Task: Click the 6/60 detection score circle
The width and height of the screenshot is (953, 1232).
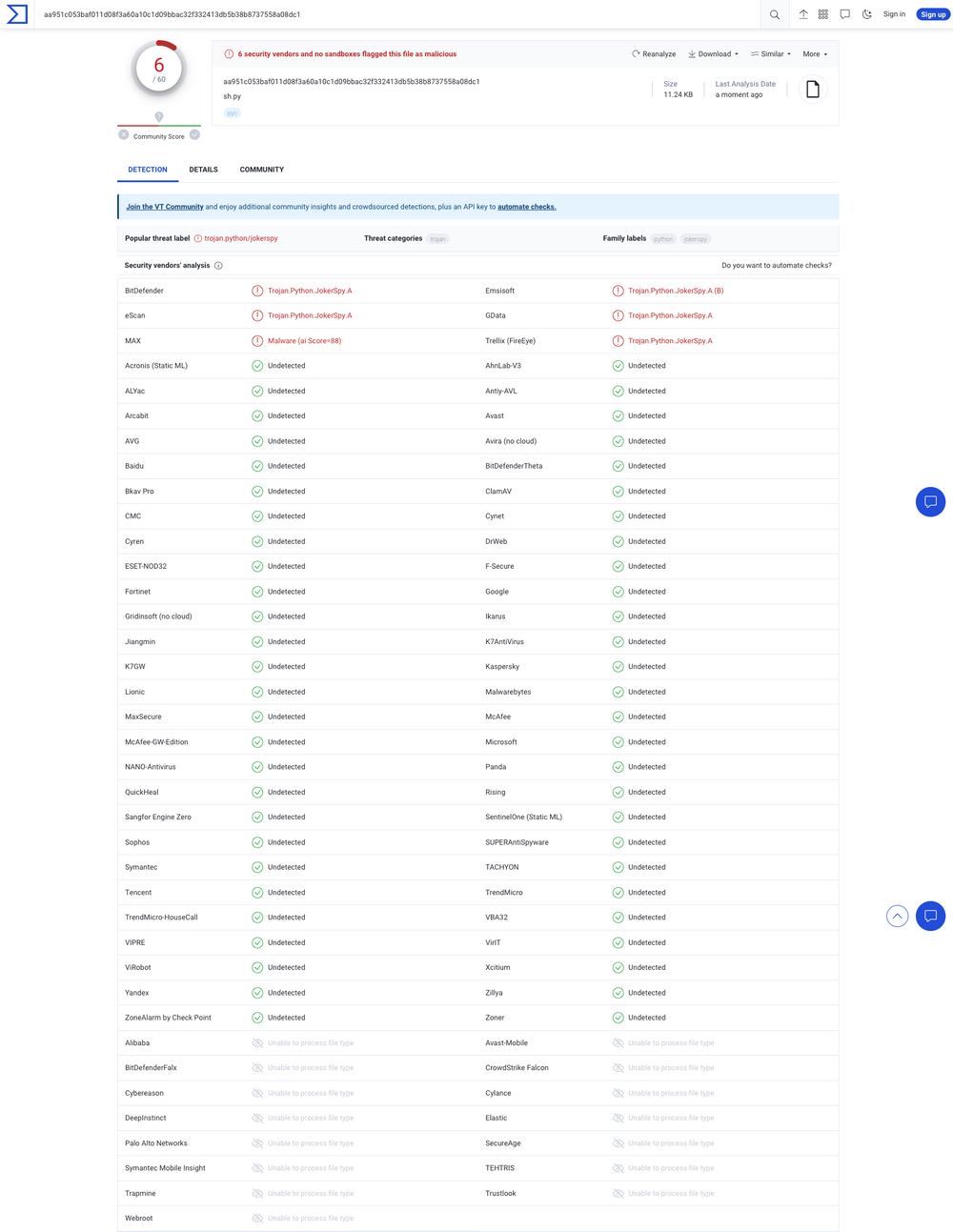Action: pos(158,67)
